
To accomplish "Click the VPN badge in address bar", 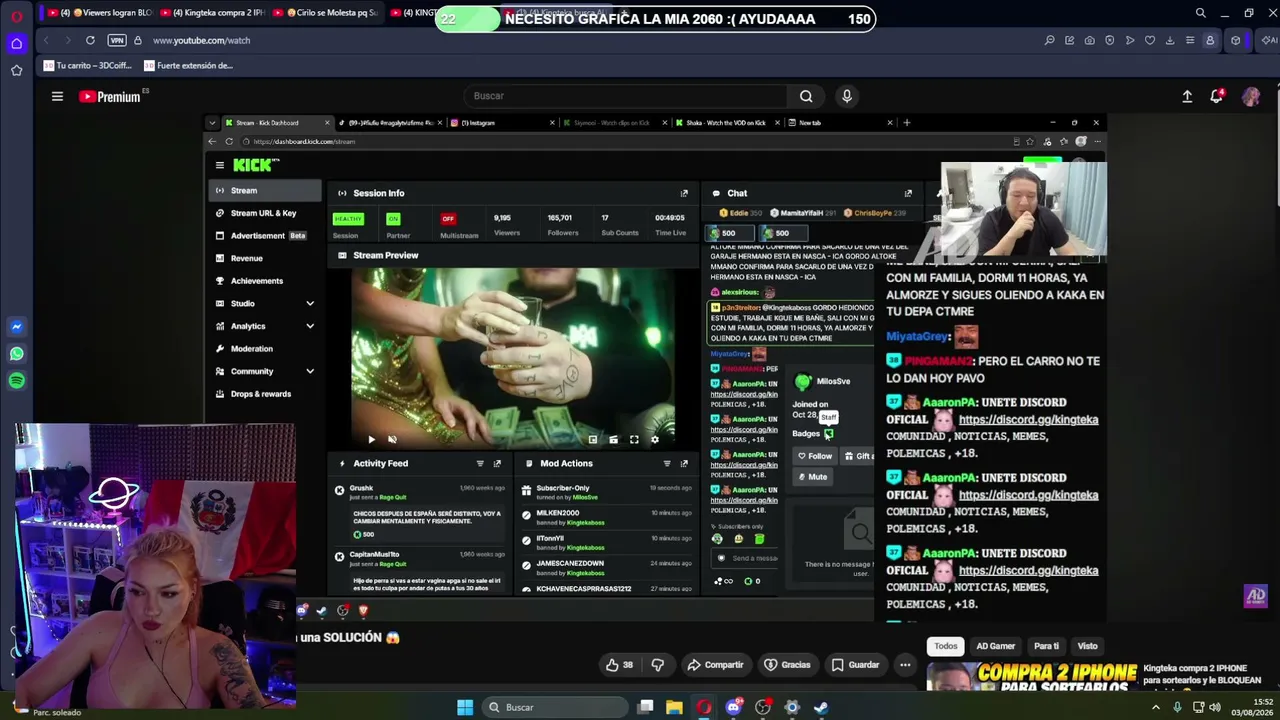I will point(117,40).
